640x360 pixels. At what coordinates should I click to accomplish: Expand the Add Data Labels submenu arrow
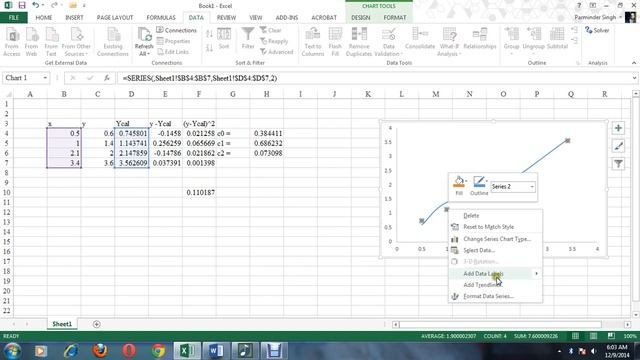pyautogui.click(x=536, y=273)
